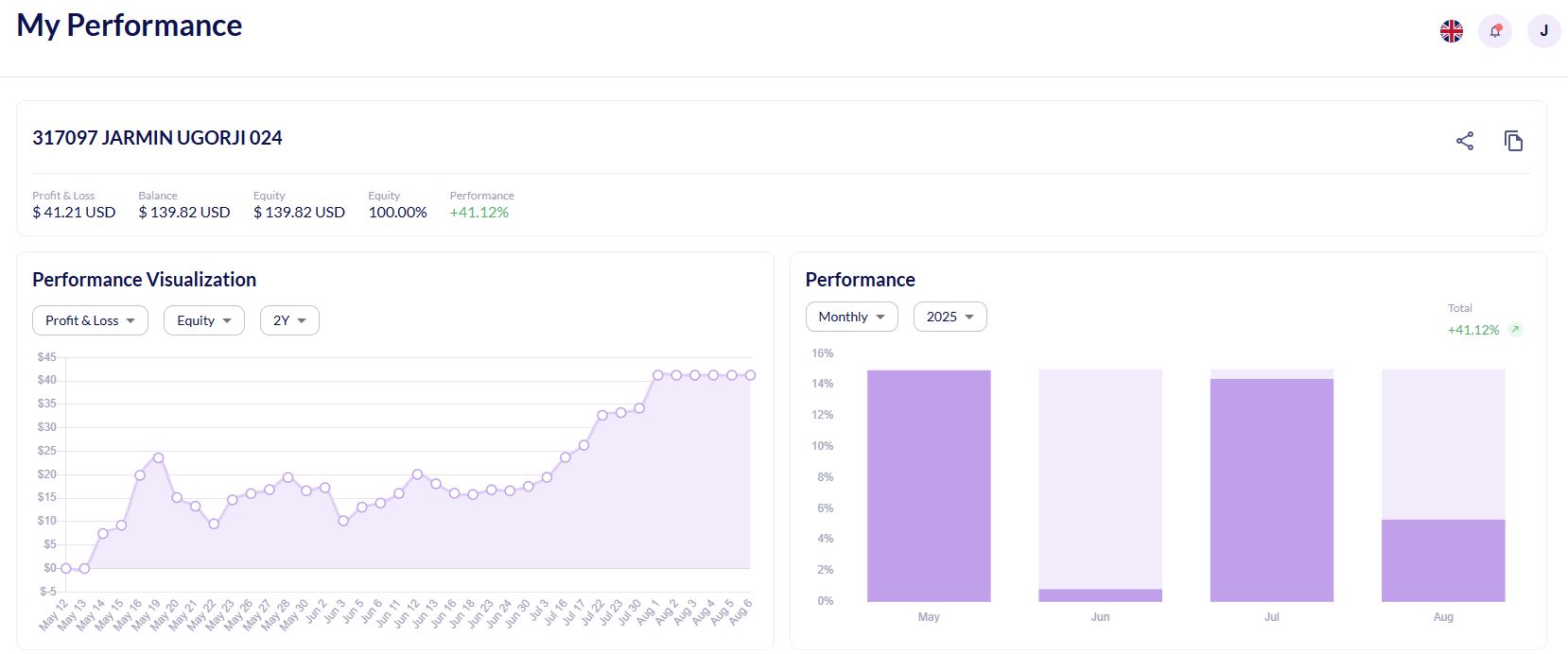Open the Equity chart dropdown

click(x=204, y=320)
